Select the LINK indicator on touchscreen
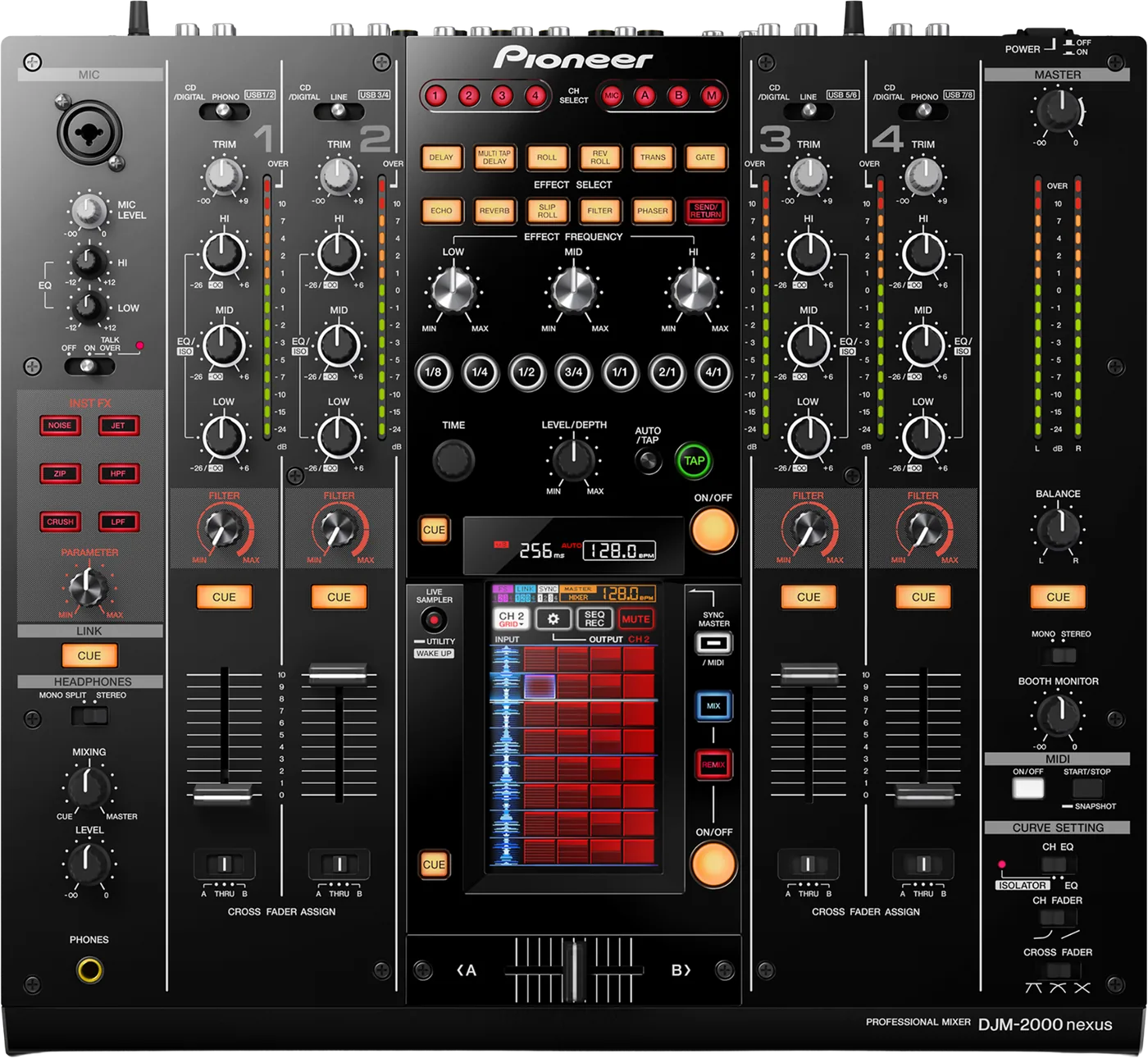 click(525, 589)
